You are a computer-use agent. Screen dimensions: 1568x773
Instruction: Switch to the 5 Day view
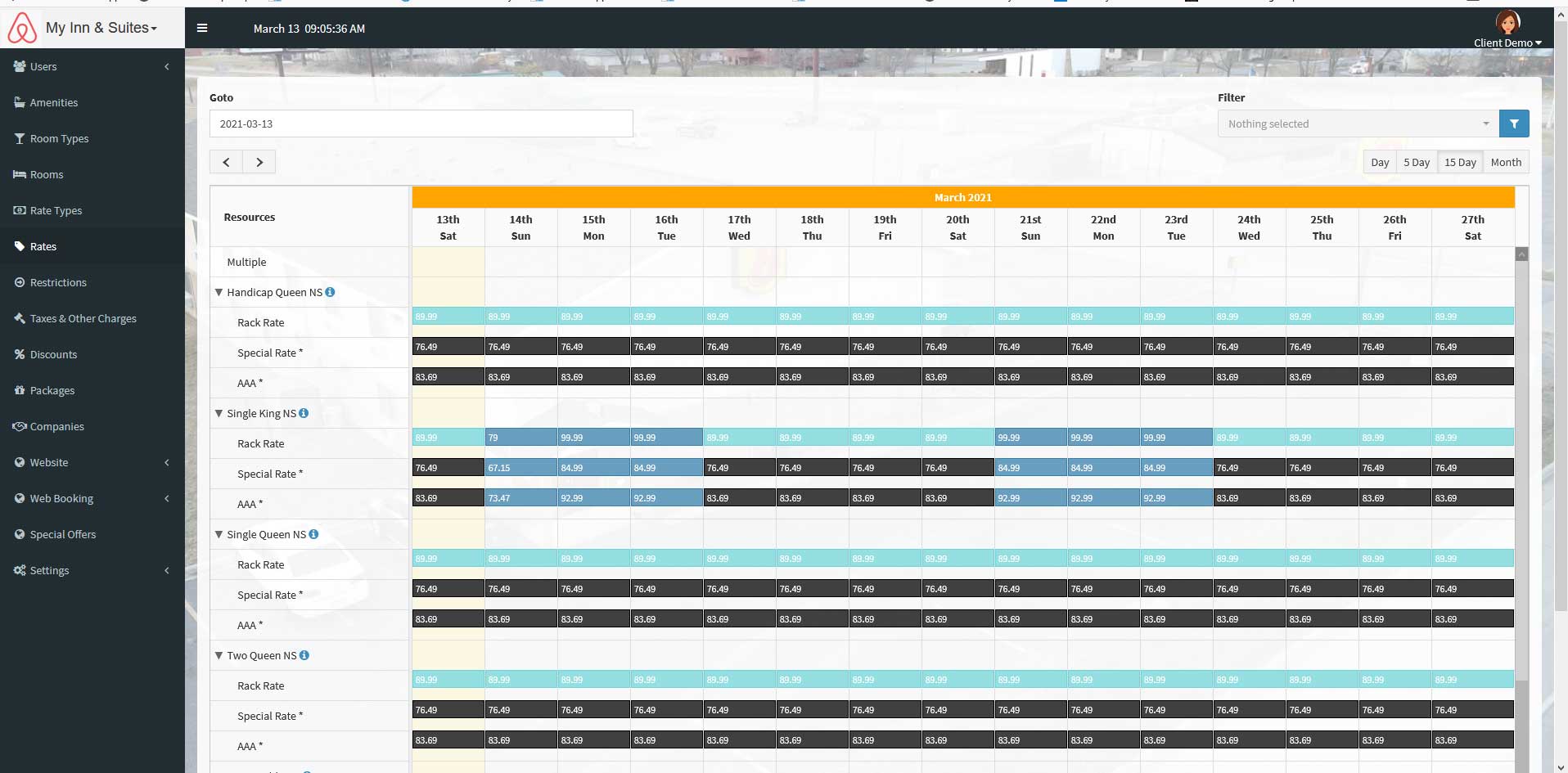(1416, 162)
